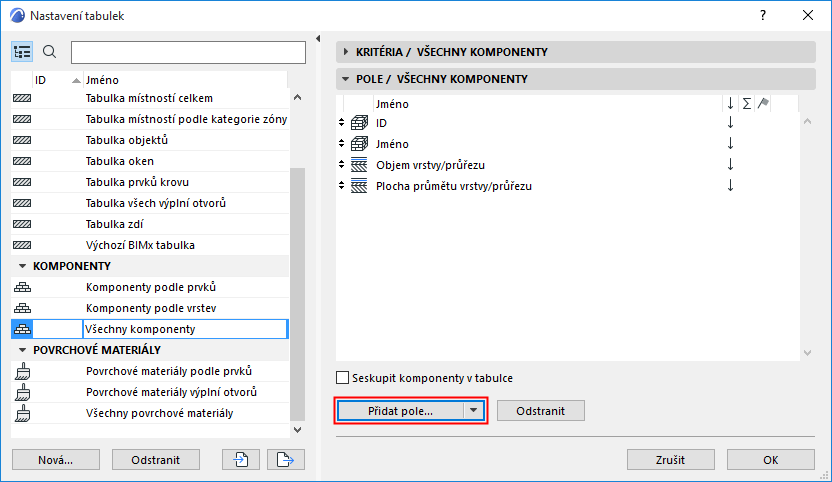Click the export schedule icon button
This screenshot has width=832, height=482.
(286, 460)
